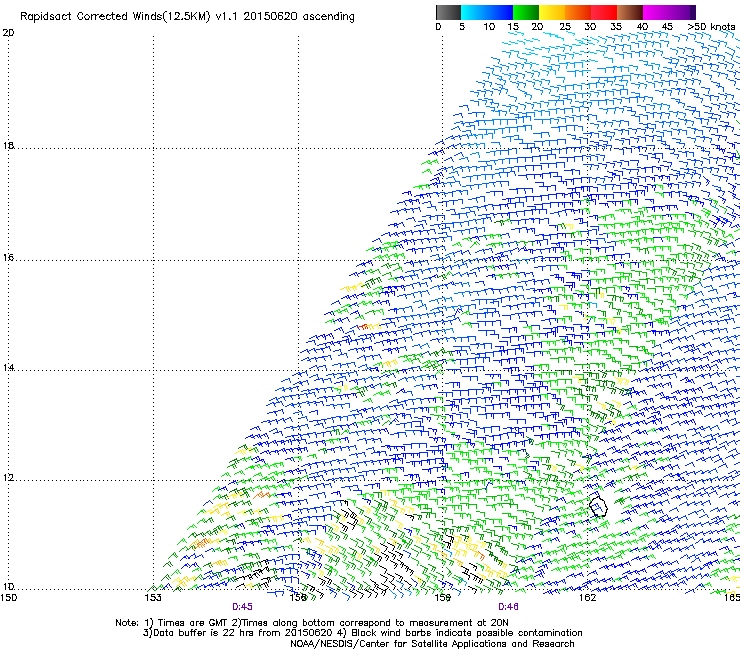
Task: Click the orange 25-30 knots color segment
Action: 578,12
